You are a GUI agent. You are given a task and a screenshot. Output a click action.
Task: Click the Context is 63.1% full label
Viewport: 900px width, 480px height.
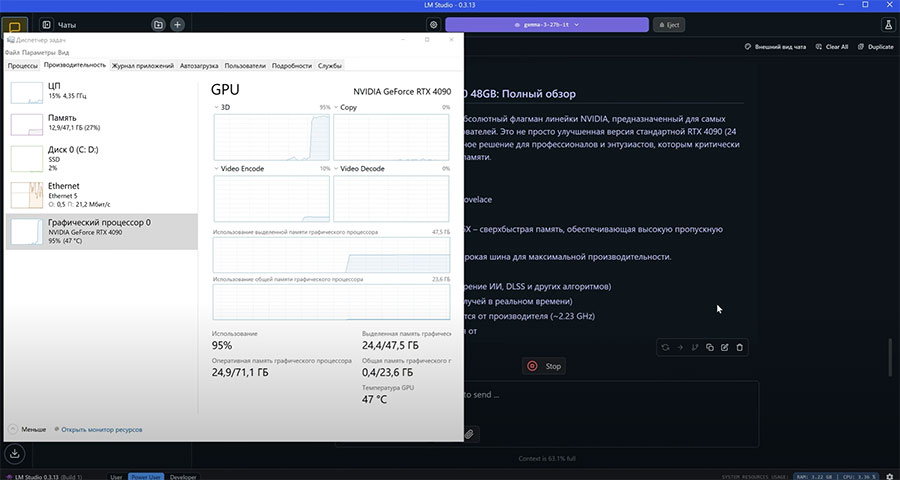[548, 459]
